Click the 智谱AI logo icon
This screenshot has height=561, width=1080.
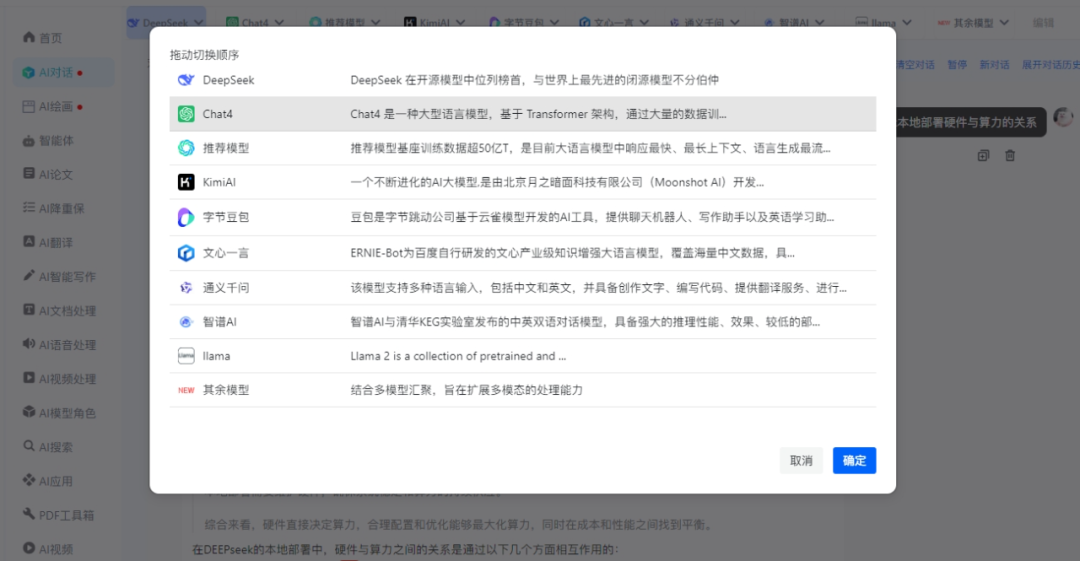186,322
